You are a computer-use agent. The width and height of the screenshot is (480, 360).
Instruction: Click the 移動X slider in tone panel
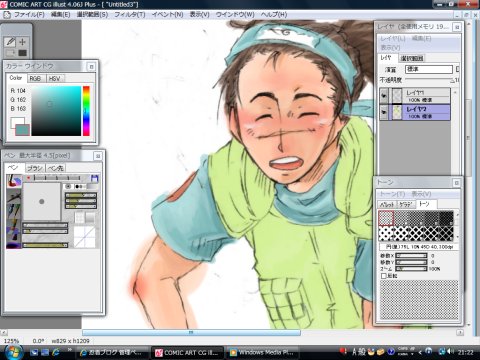pos(411,256)
